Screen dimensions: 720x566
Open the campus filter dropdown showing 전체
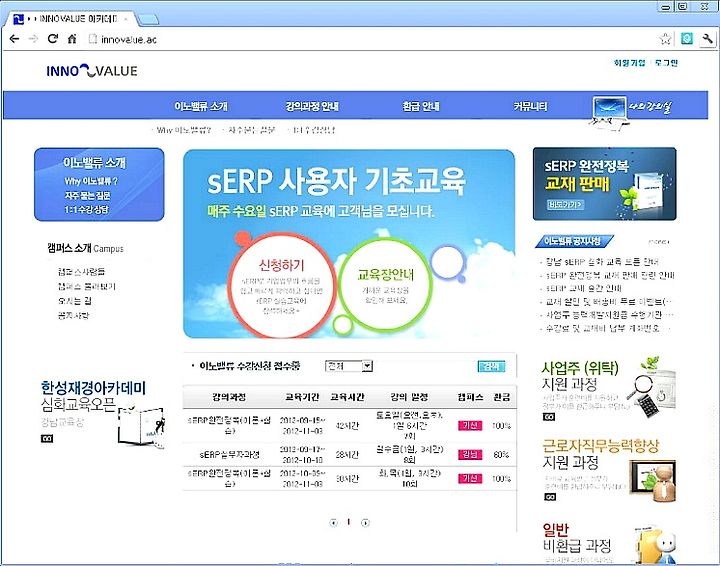tap(349, 366)
